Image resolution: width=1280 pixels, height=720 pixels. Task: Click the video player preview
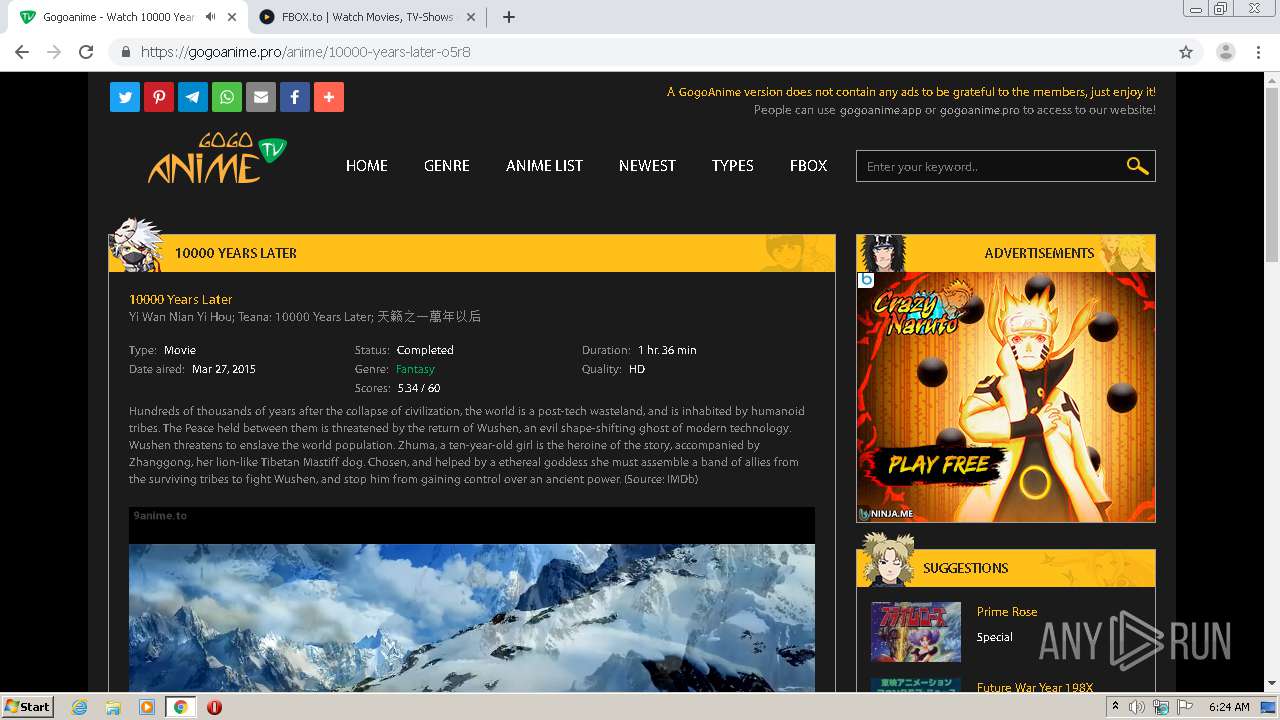(472, 599)
